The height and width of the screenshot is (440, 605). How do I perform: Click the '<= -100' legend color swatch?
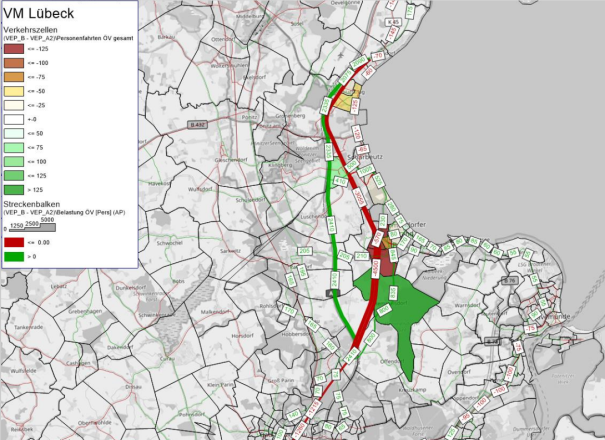[13, 61]
